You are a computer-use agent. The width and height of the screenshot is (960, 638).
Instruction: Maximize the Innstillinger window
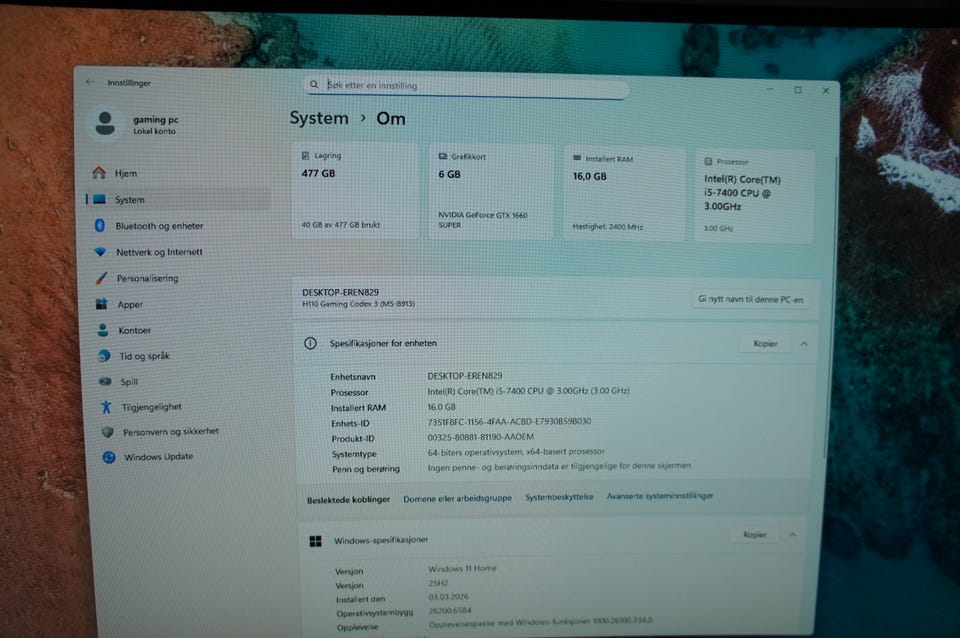[x=798, y=90]
